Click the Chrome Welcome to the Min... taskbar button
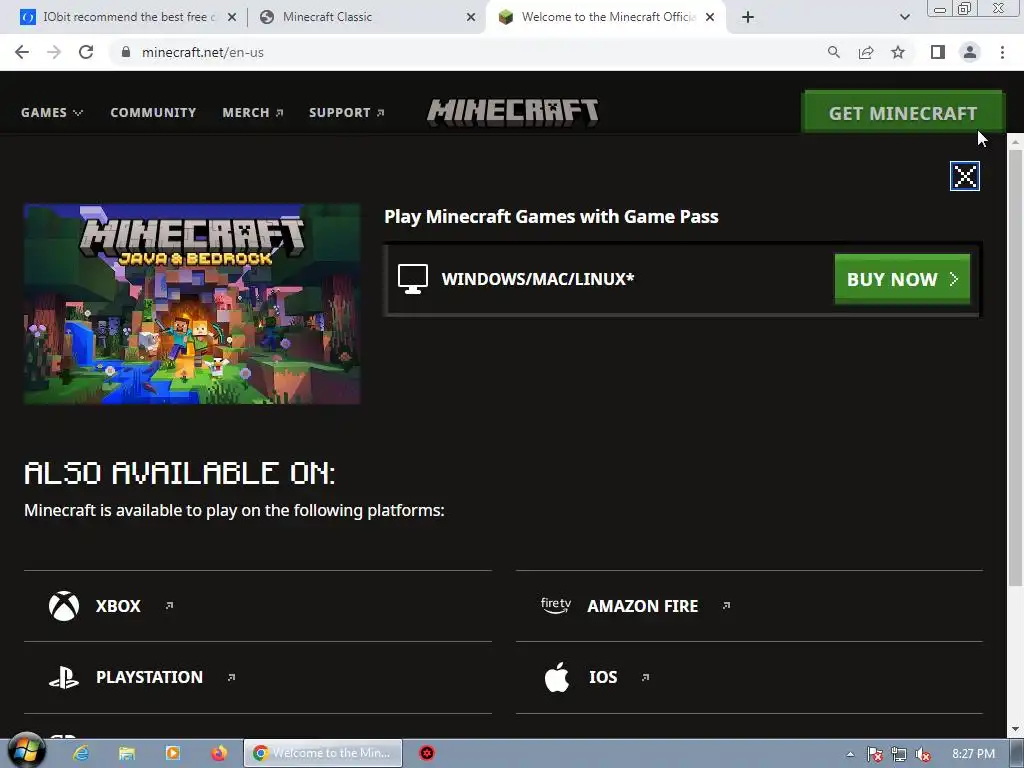Image resolution: width=1024 pixels, height=768 pixels. pyautogui.click(x=323, y=754)
